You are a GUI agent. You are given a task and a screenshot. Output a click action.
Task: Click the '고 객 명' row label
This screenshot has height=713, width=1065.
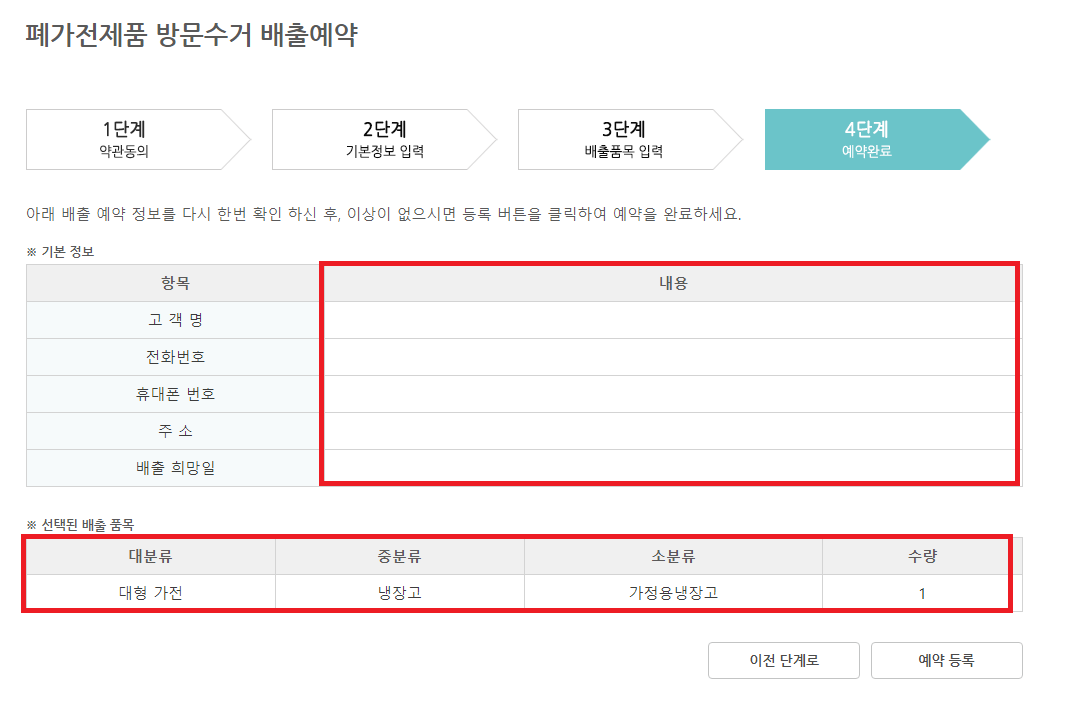coord(175,320)
